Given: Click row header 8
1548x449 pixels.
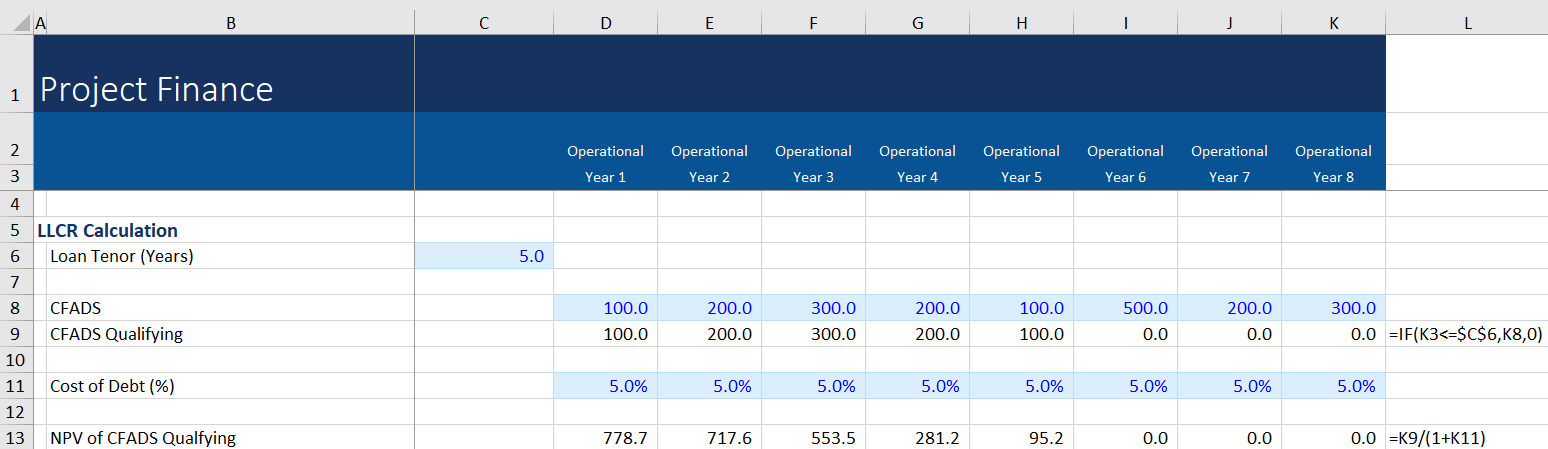Looking at the screenshot, I should coord(16,308).
